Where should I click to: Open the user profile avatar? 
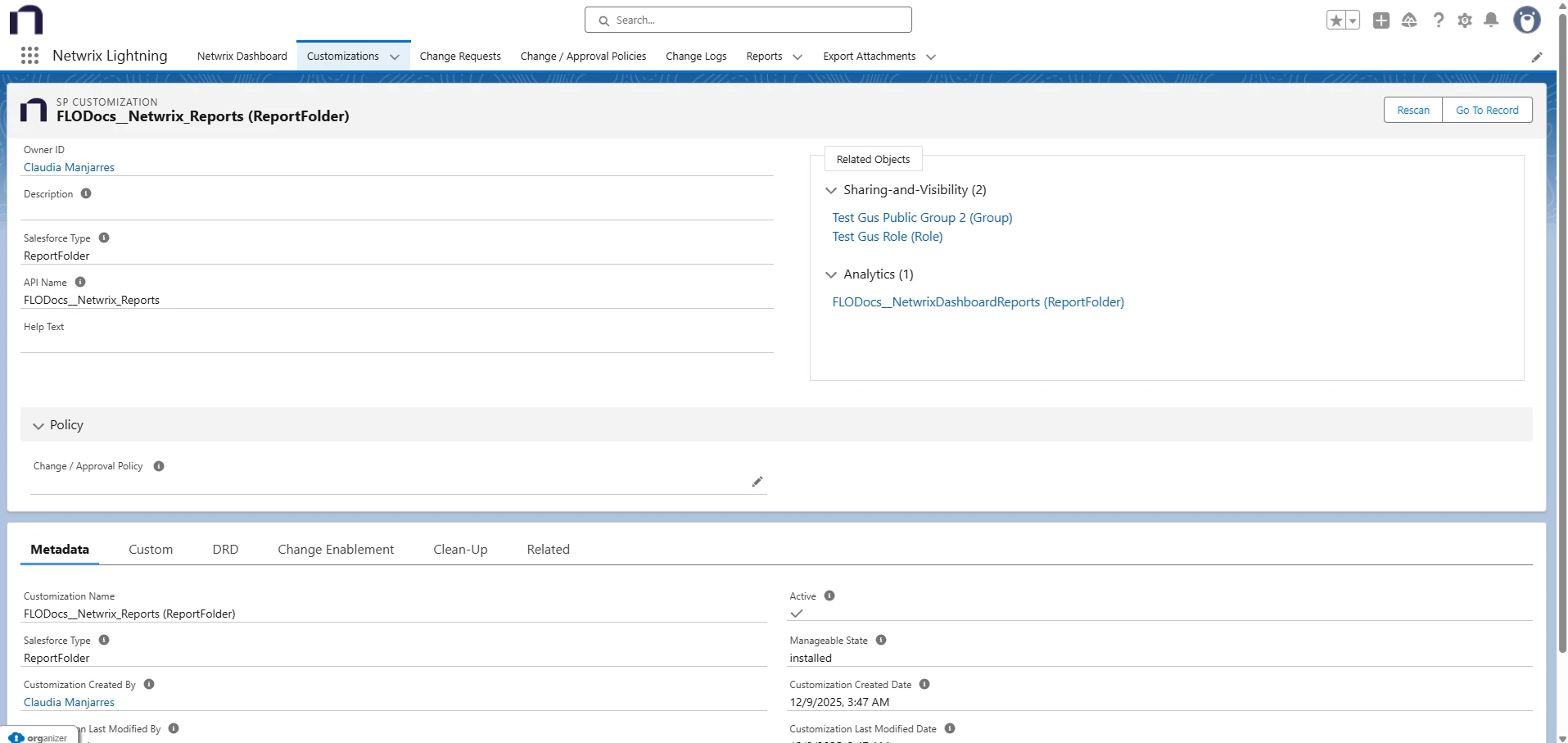click(1526, 20)
